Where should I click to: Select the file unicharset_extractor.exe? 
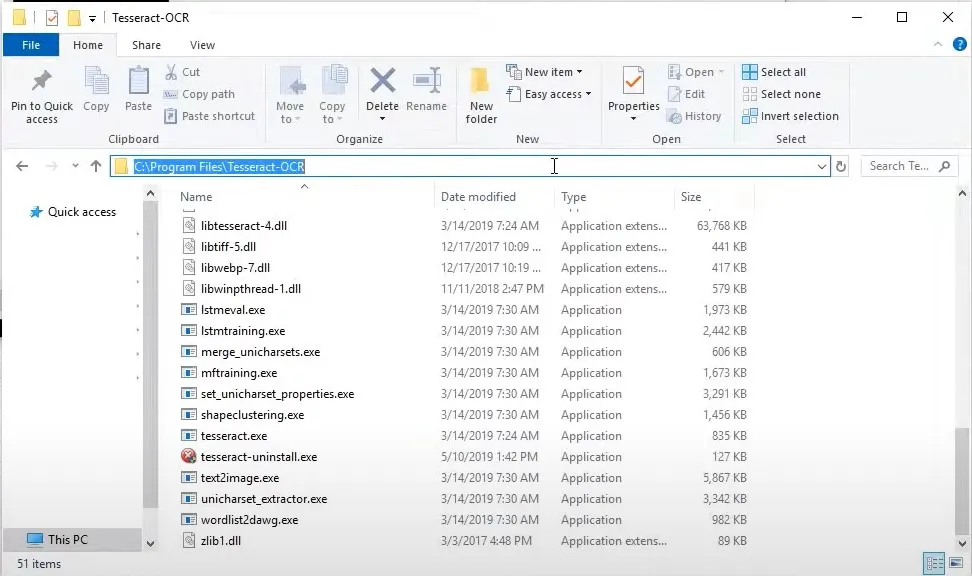264,498
